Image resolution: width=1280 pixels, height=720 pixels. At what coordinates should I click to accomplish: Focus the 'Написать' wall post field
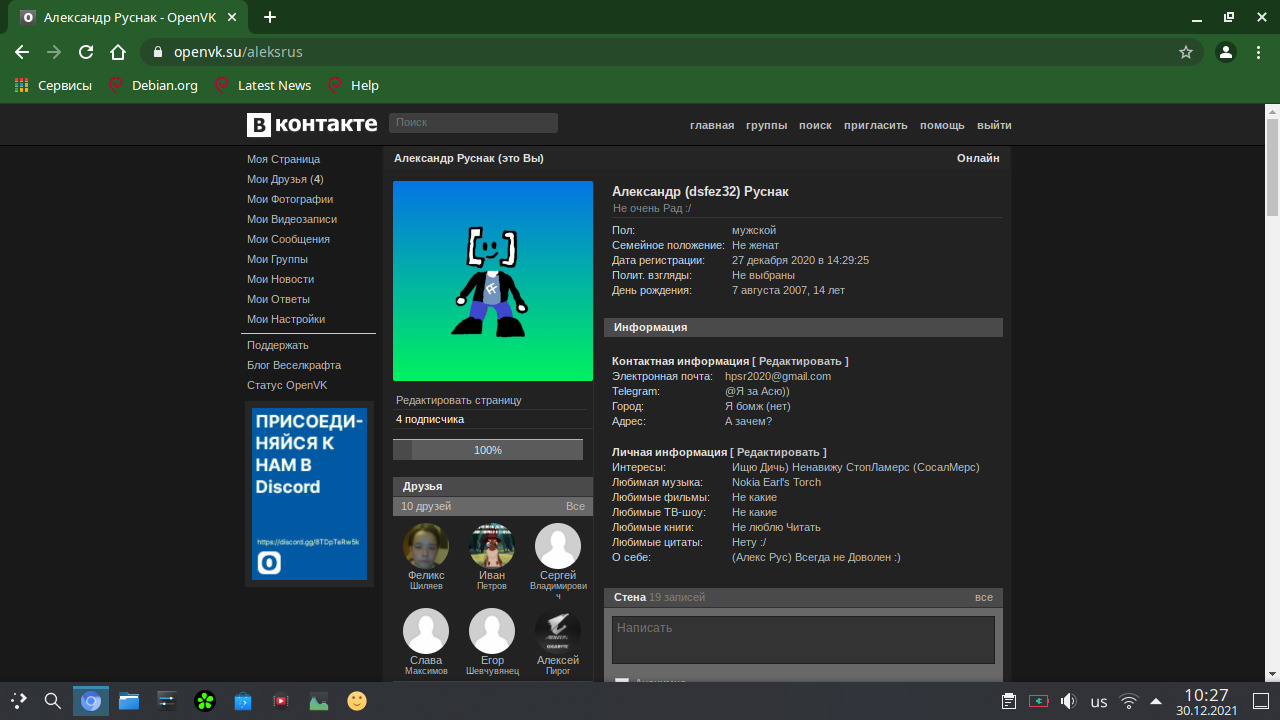tap(803, 639)
